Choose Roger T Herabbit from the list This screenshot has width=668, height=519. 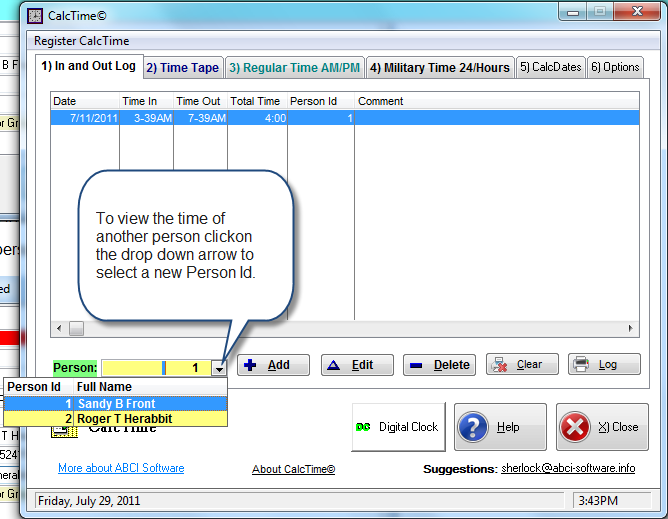[115, 418]
